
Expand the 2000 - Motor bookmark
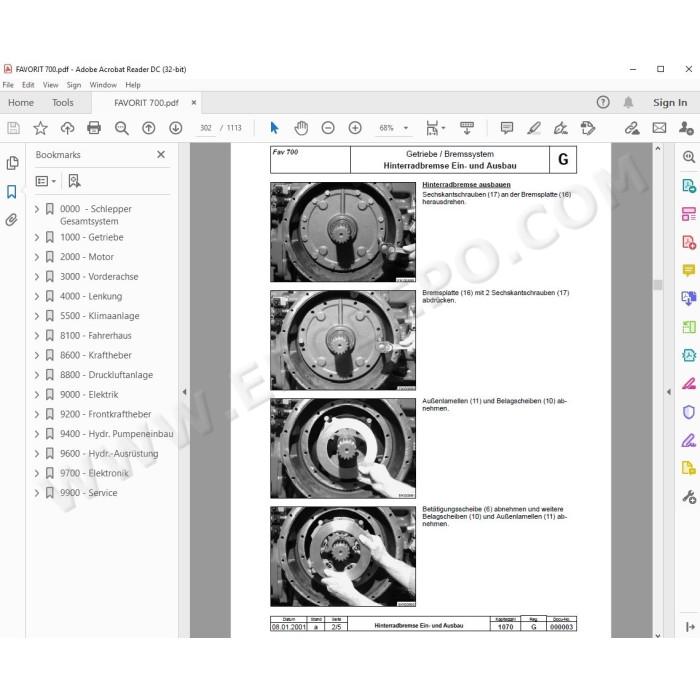pos(37,257)
